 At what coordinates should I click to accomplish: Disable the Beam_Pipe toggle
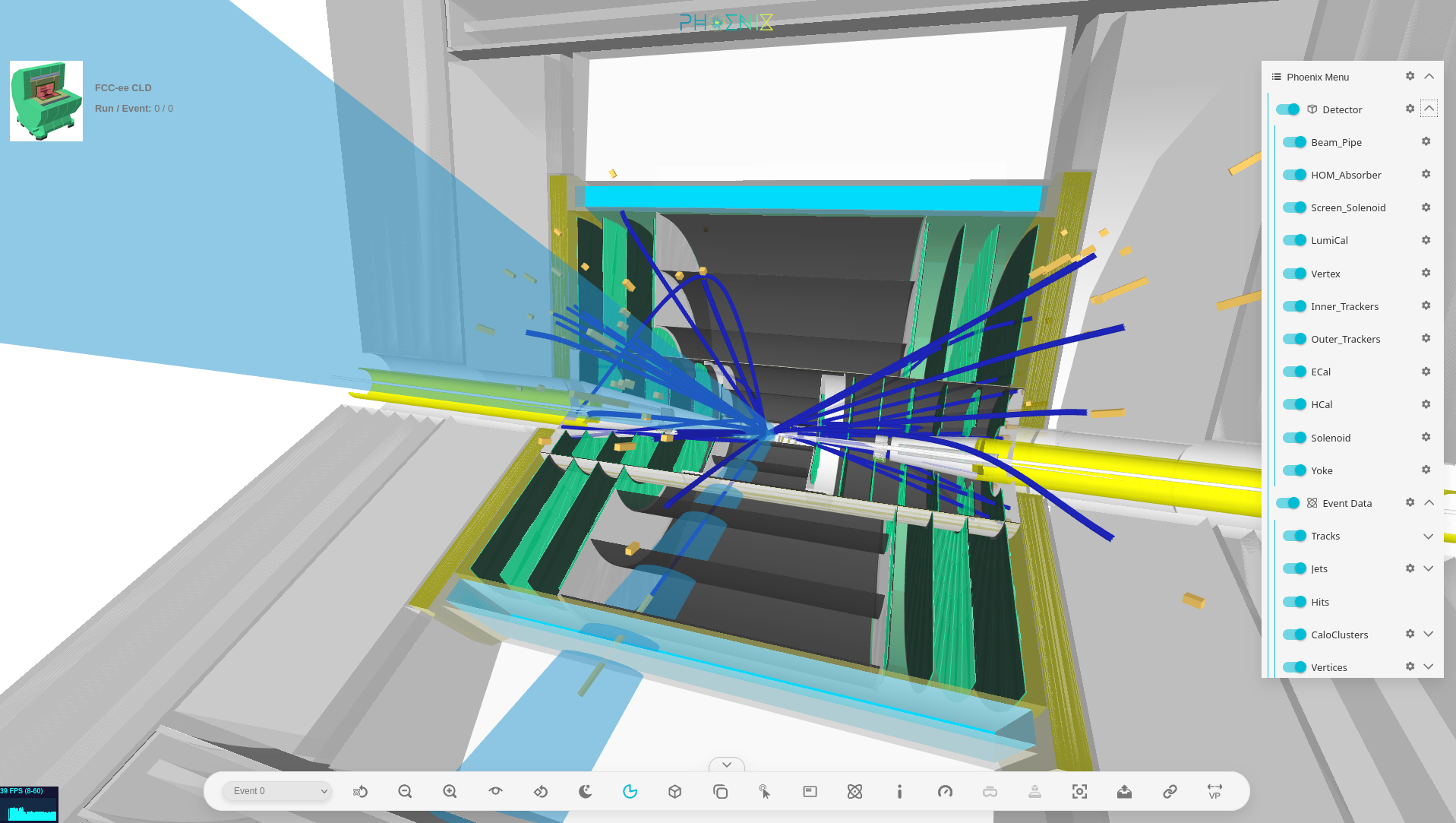point(1294,142)
